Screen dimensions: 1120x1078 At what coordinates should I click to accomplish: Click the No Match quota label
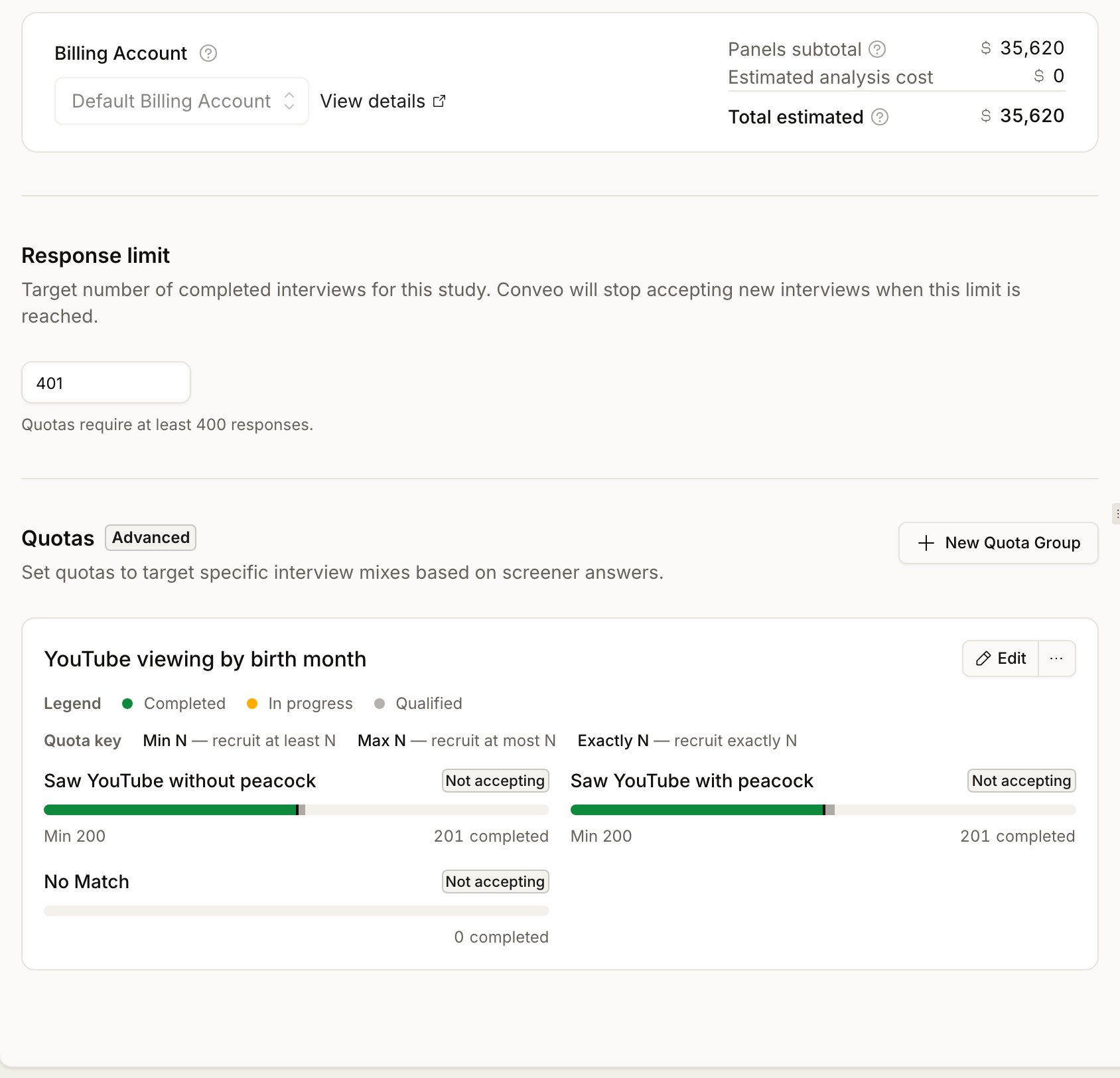(x=87, y=882)
